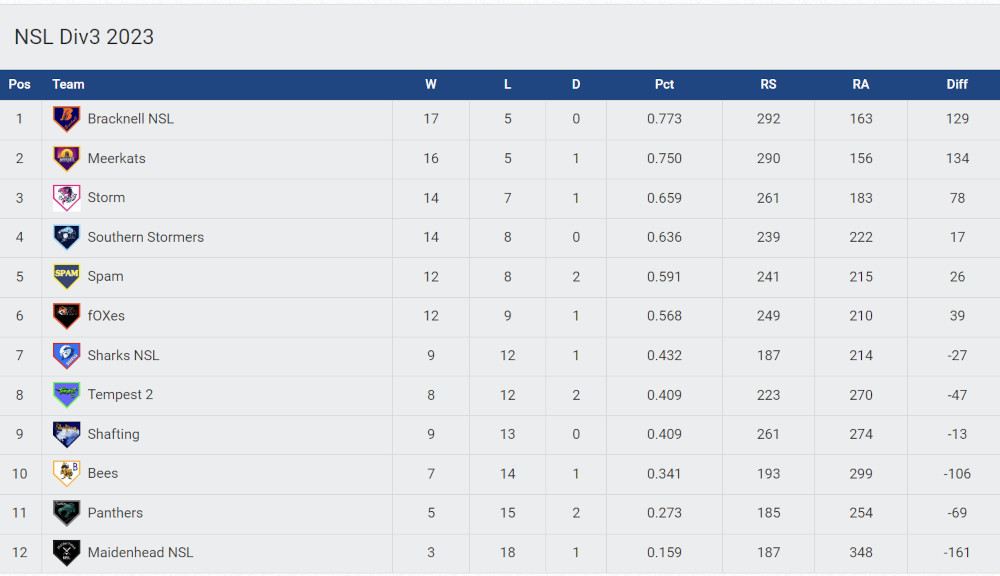Click the Bracknell NSL team logo
Image resolution: width=1000 pixels, height=576 pixels.
[66, 119]
